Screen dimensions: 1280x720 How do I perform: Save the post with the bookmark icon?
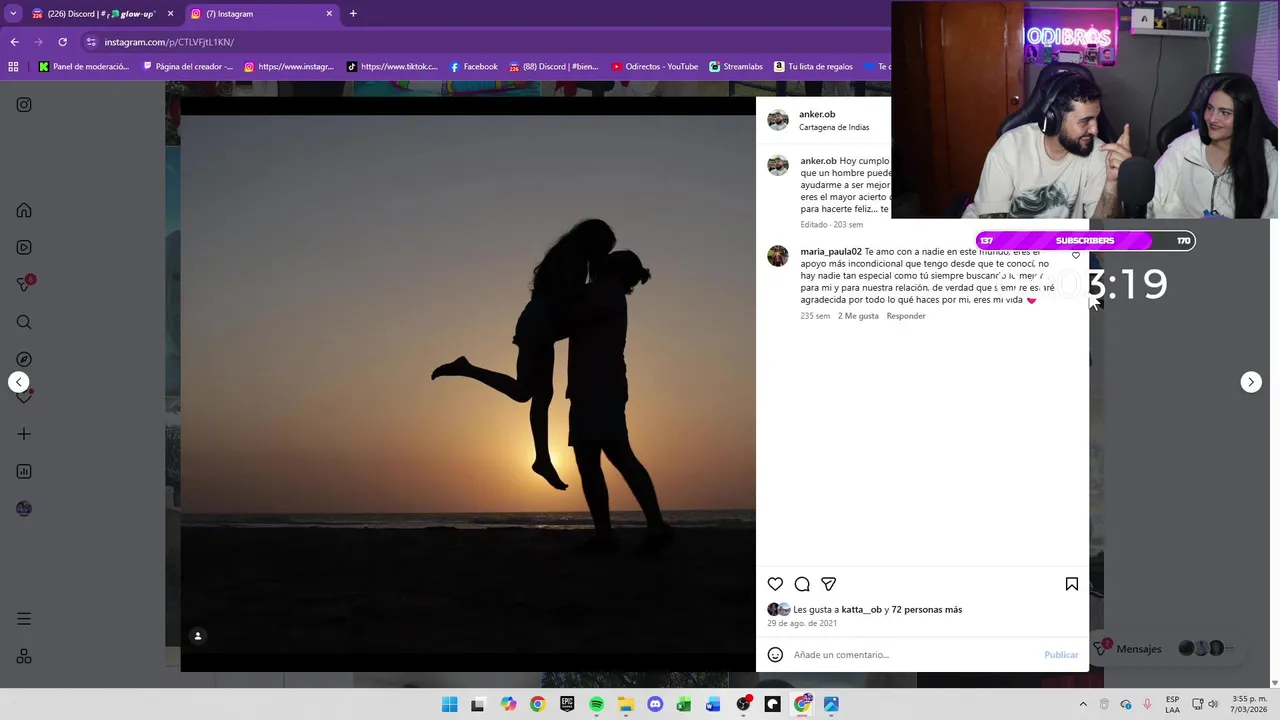tap(1071, 584)
